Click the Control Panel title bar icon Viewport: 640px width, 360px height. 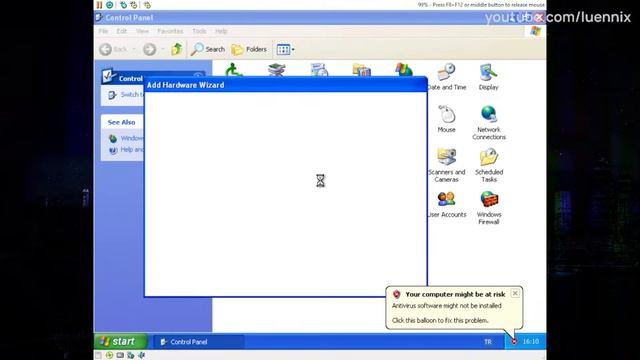tap(99, 18)
